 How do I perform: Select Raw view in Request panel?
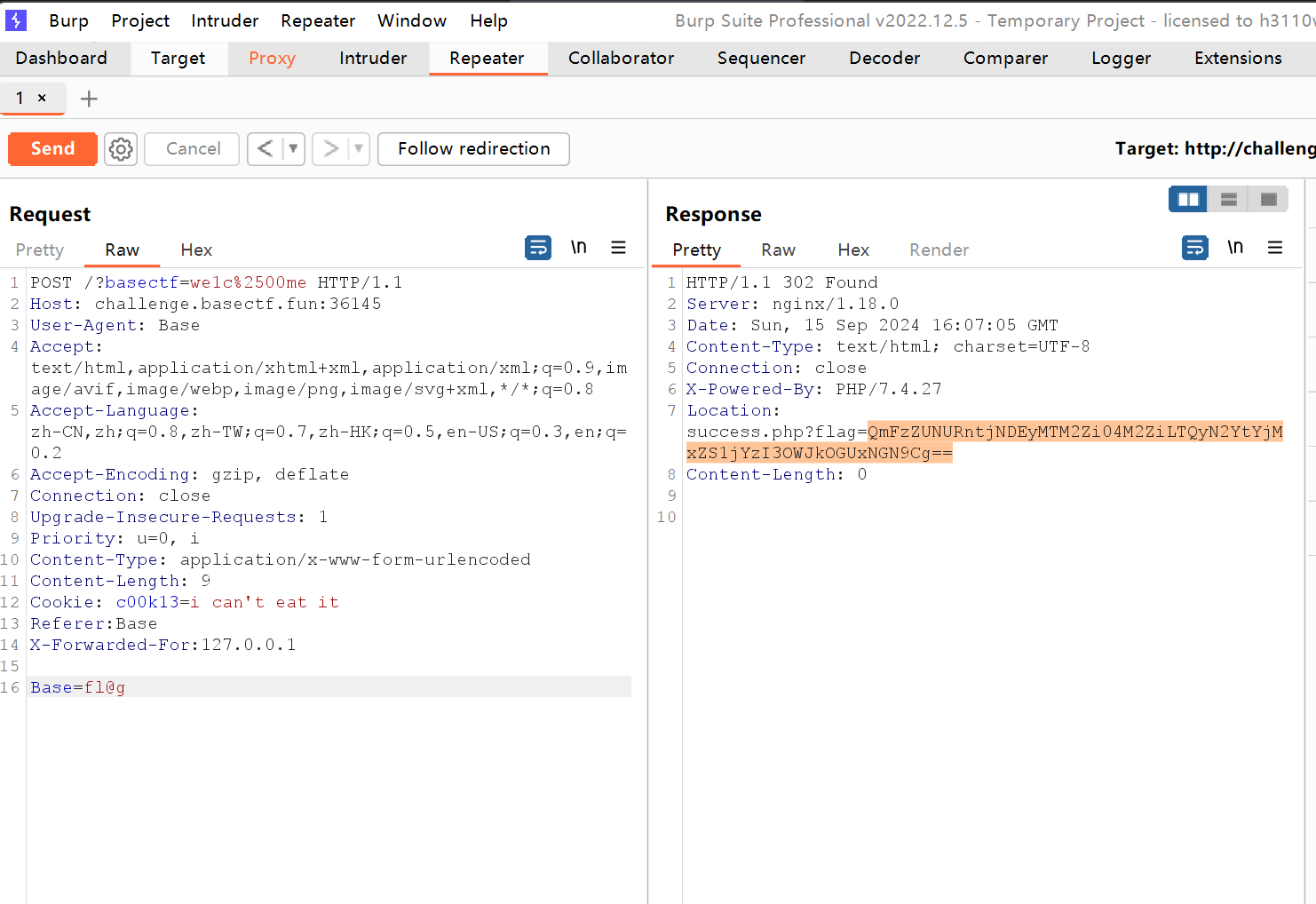coord(122,250)
